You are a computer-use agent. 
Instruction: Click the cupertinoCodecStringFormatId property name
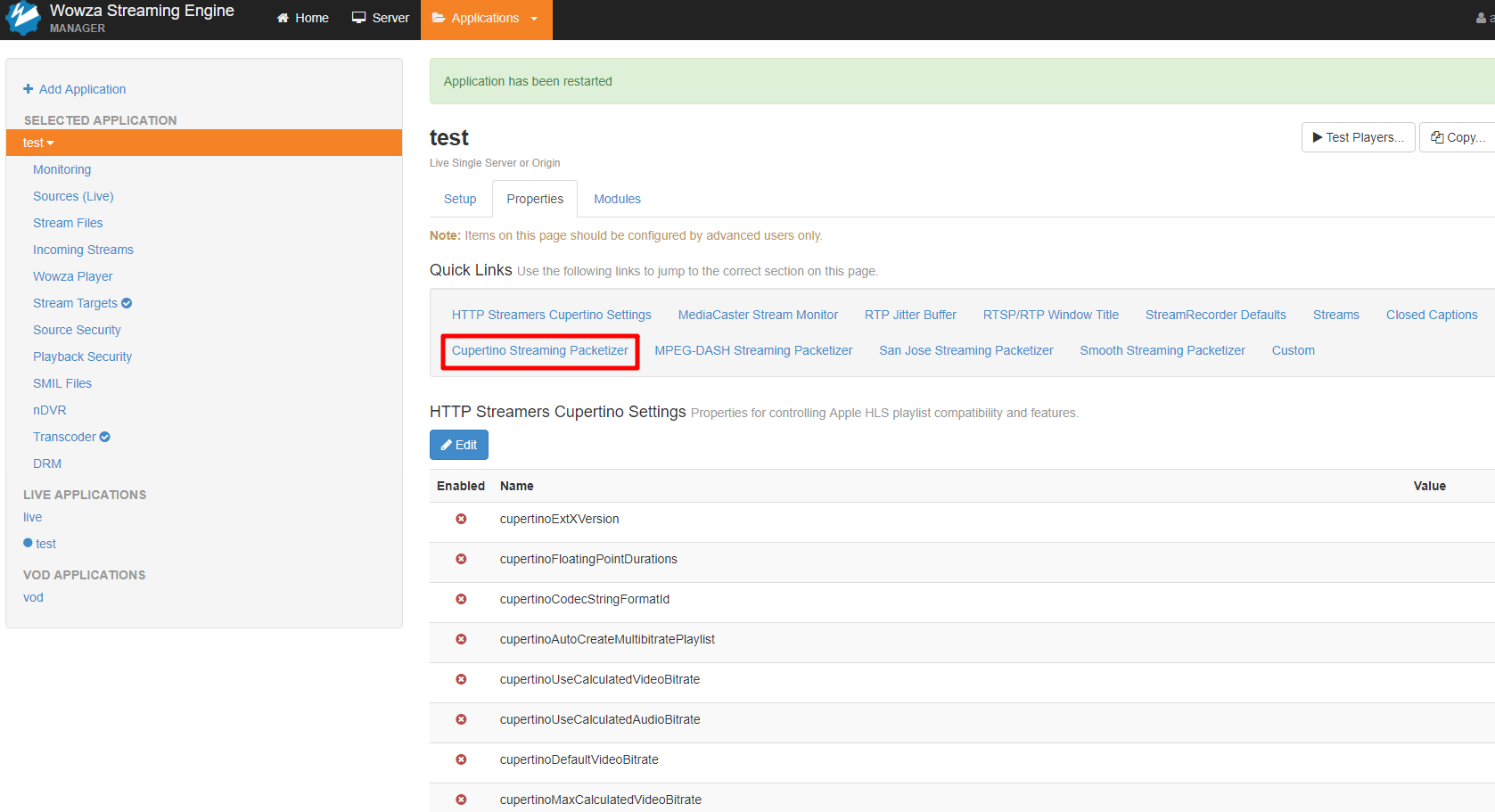(x=584, y=599)
